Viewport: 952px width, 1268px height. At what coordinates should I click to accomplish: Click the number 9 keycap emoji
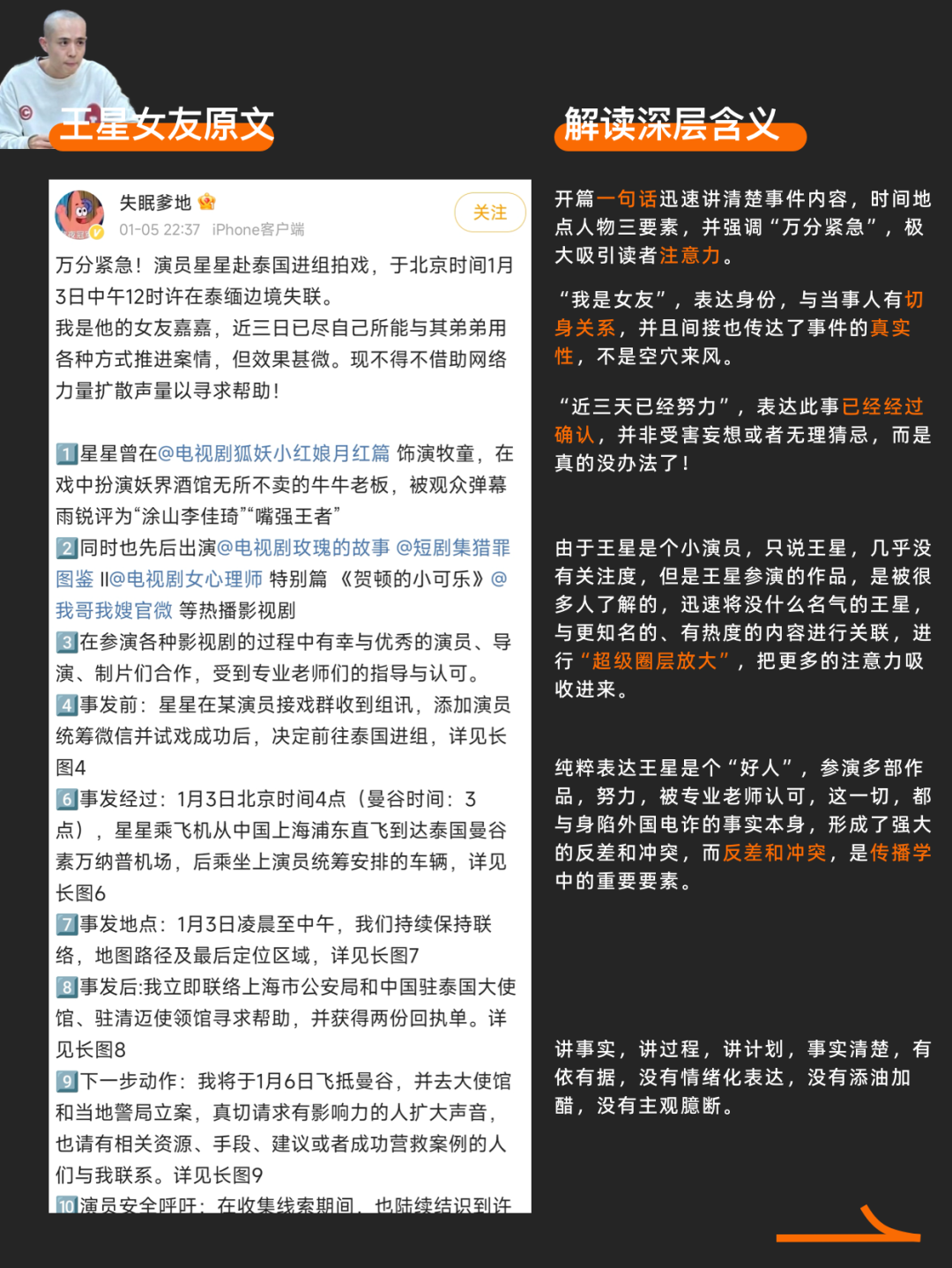(x=67, y=1082)
